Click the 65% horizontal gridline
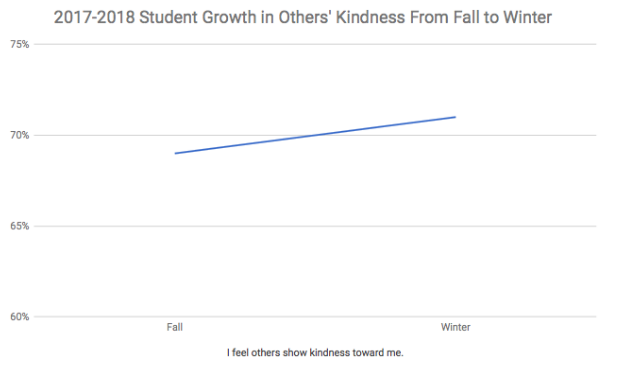 click(x=315, y=226)
